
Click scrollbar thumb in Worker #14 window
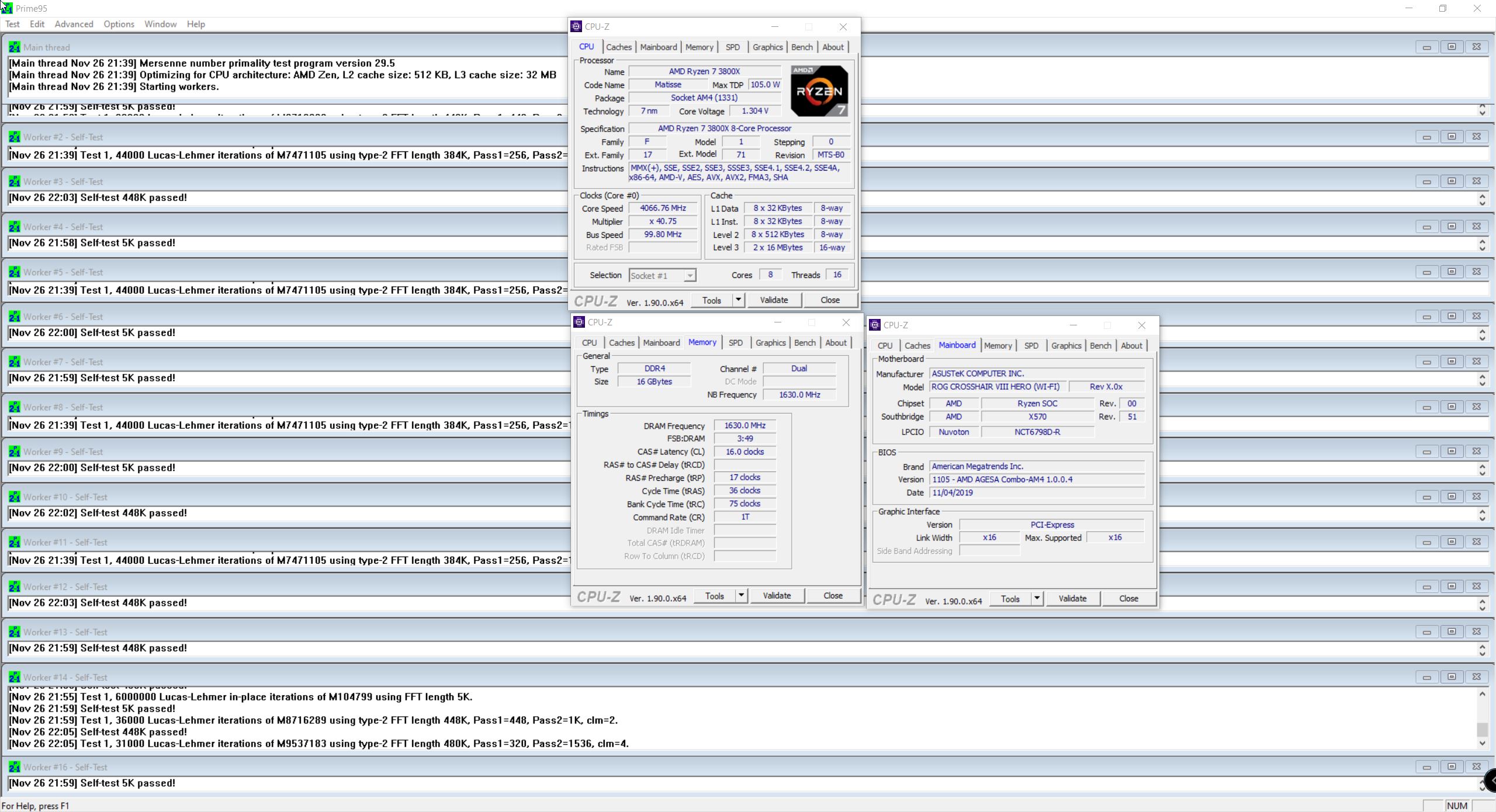click(1481, 730)
